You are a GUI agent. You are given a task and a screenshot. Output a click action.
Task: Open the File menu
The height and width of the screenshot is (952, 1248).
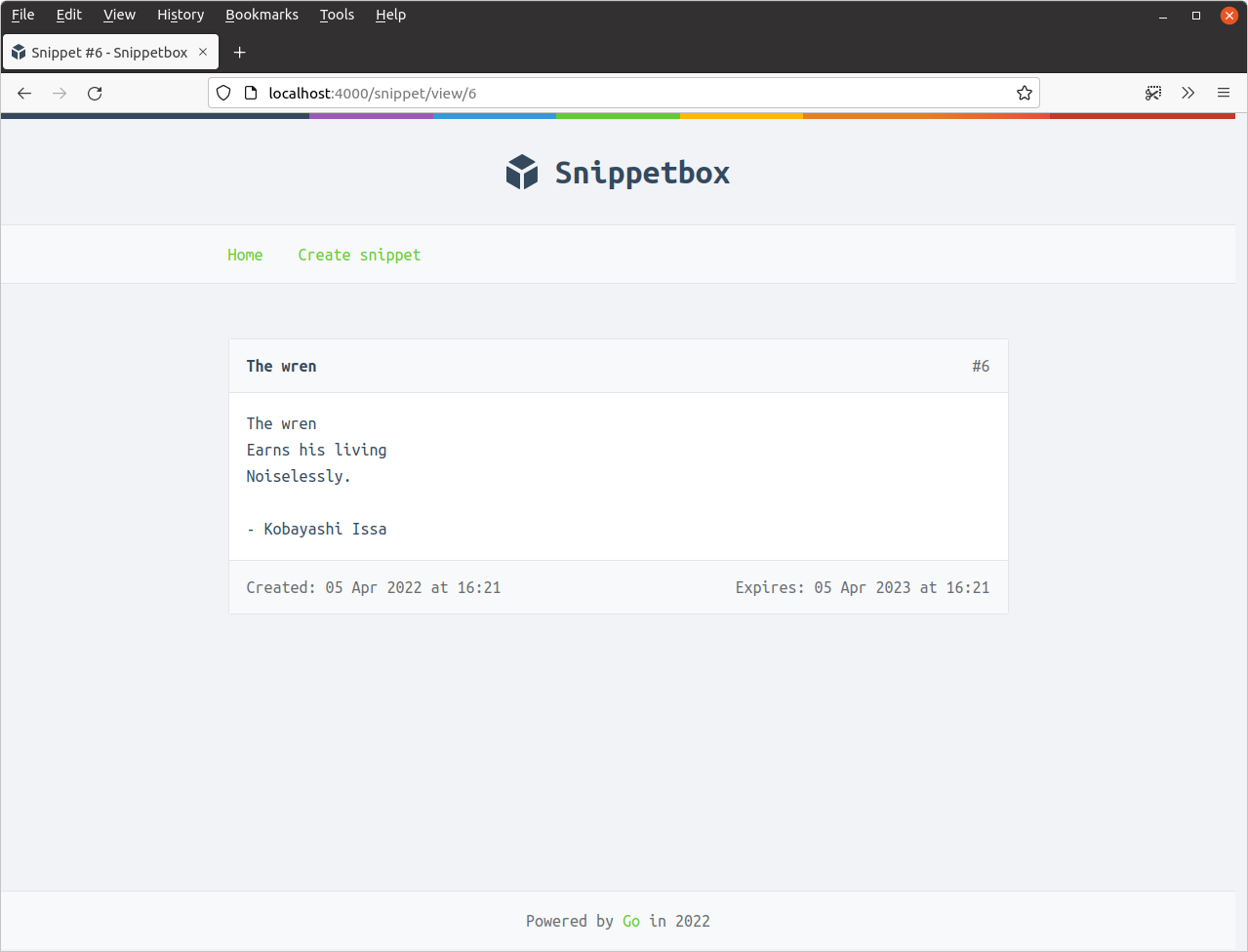(x=22, y=15)
